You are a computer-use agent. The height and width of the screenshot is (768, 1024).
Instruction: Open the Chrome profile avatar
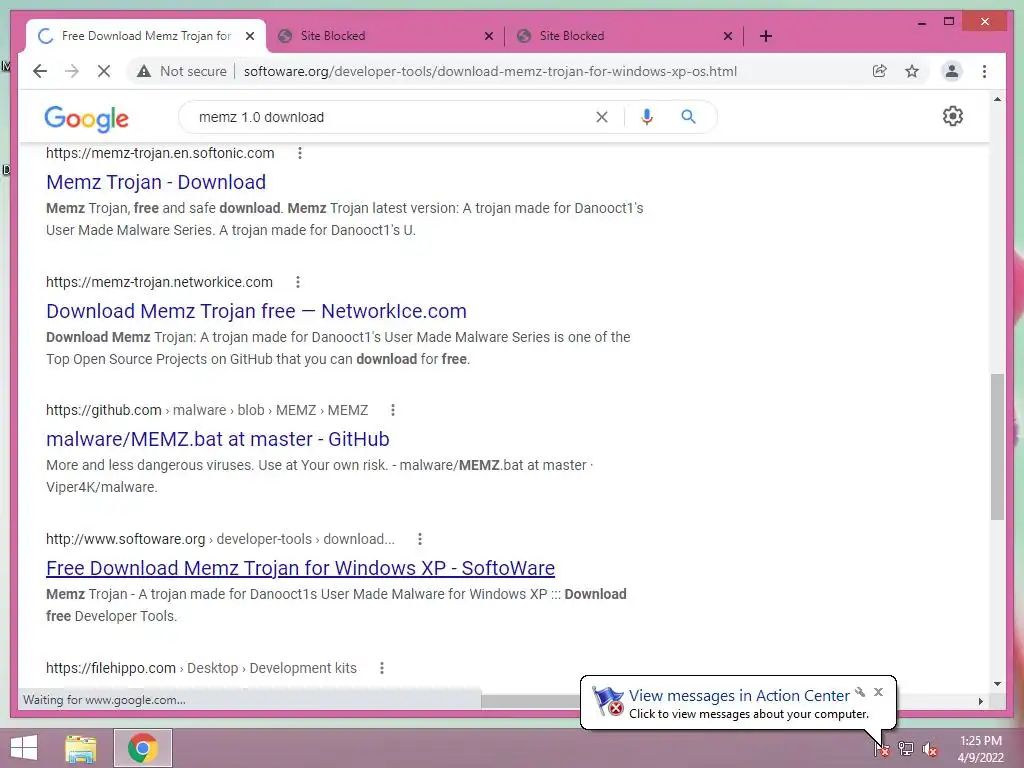click(952, 71)
